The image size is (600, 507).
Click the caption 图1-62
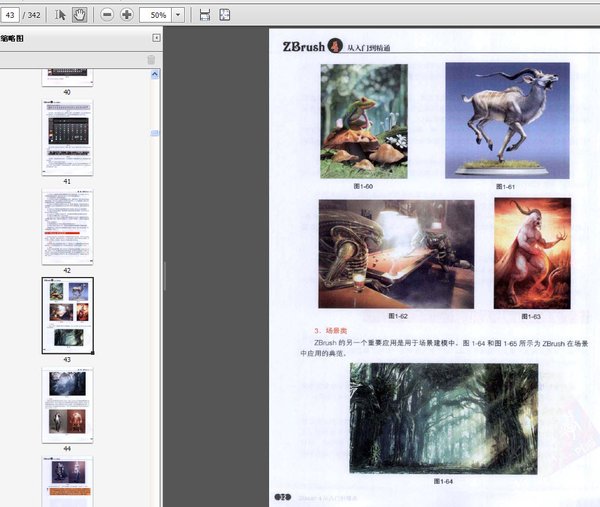tap(398, 316)
